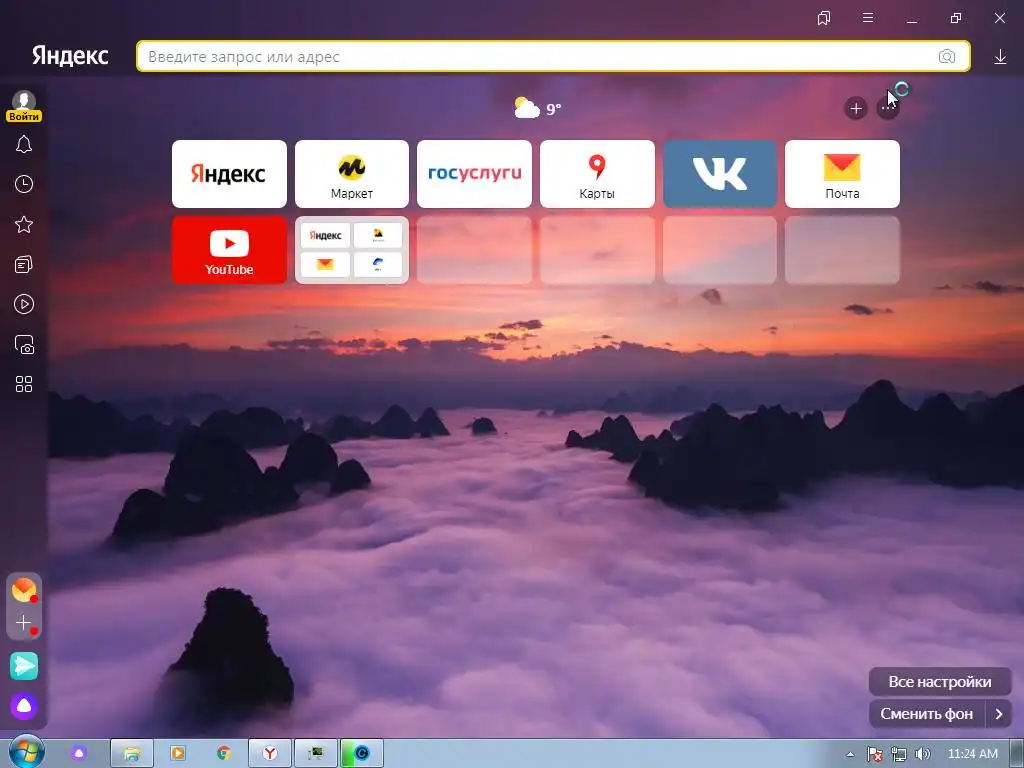The image size is (1024, 768).
Task: Click the Сменить фон button
Action: (927, 714)
